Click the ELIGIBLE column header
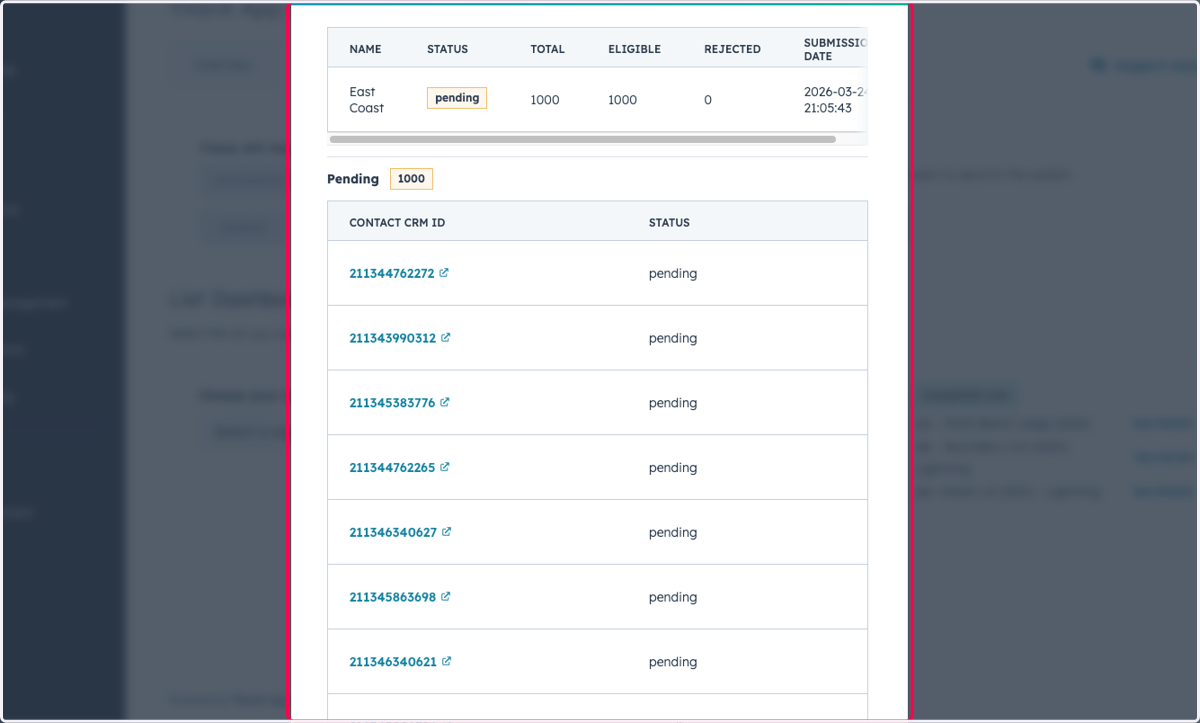 [635, 49]
